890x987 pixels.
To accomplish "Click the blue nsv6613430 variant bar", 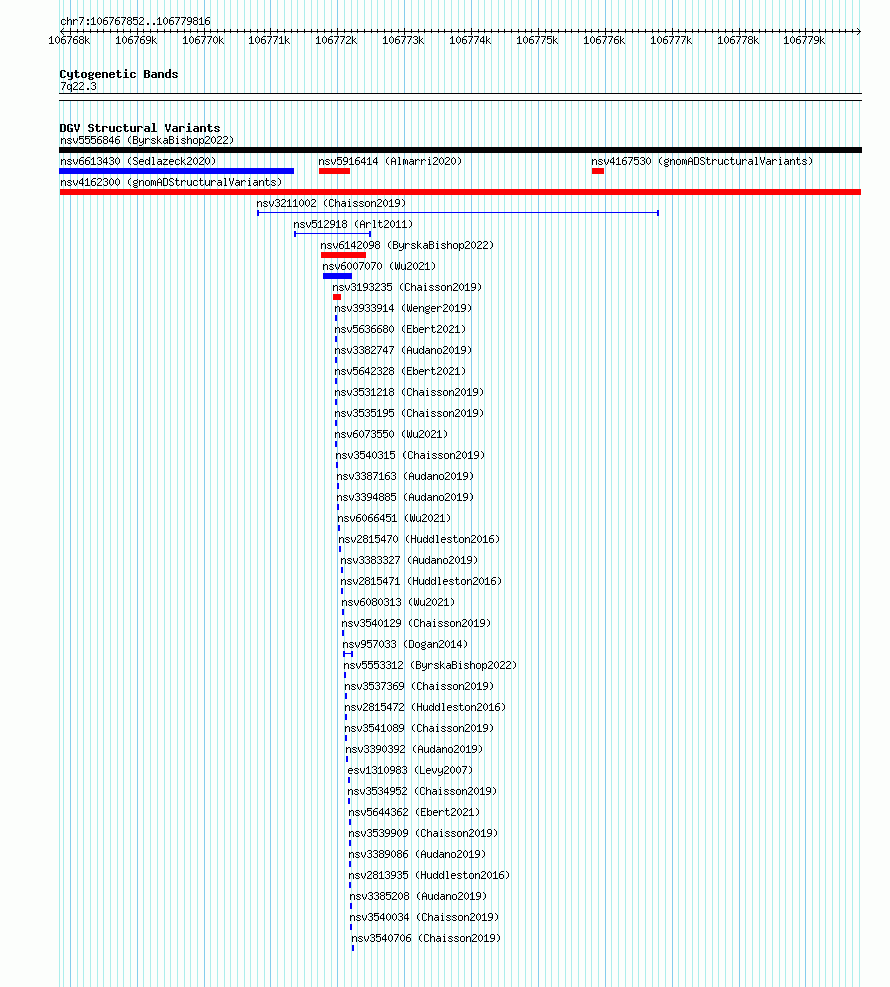I will tap(176, 171).
